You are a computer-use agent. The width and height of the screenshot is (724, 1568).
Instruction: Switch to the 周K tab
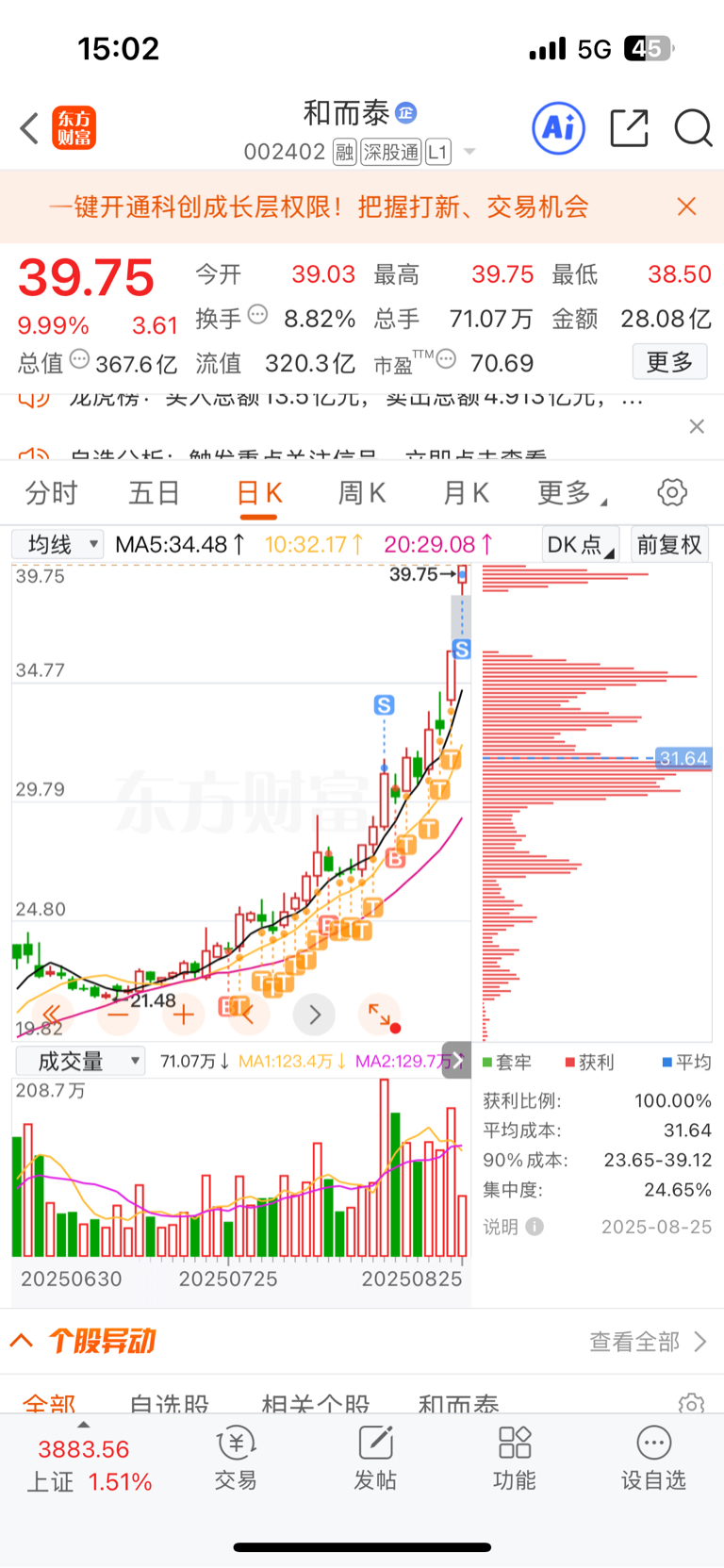tap(362, 492)
